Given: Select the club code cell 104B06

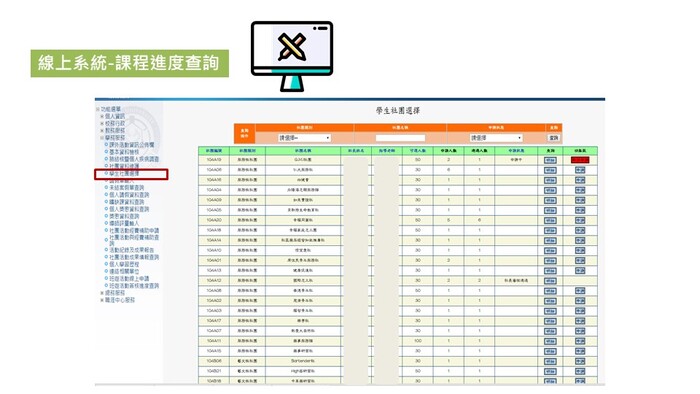Looking at the screenshot, I should click(214, 361).
